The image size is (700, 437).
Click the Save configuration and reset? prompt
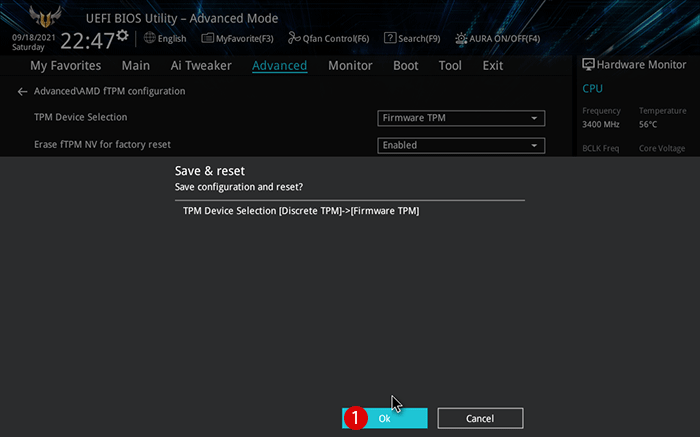[238, 187]
